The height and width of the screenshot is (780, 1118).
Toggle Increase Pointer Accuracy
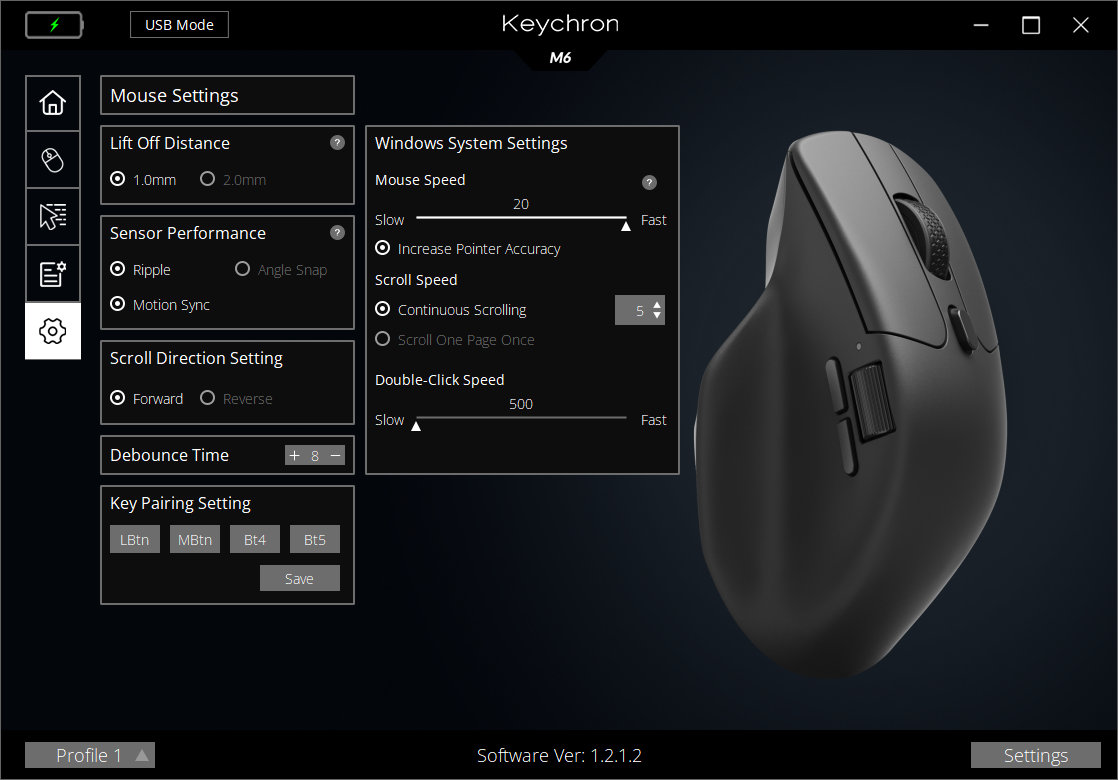[382, 249]
